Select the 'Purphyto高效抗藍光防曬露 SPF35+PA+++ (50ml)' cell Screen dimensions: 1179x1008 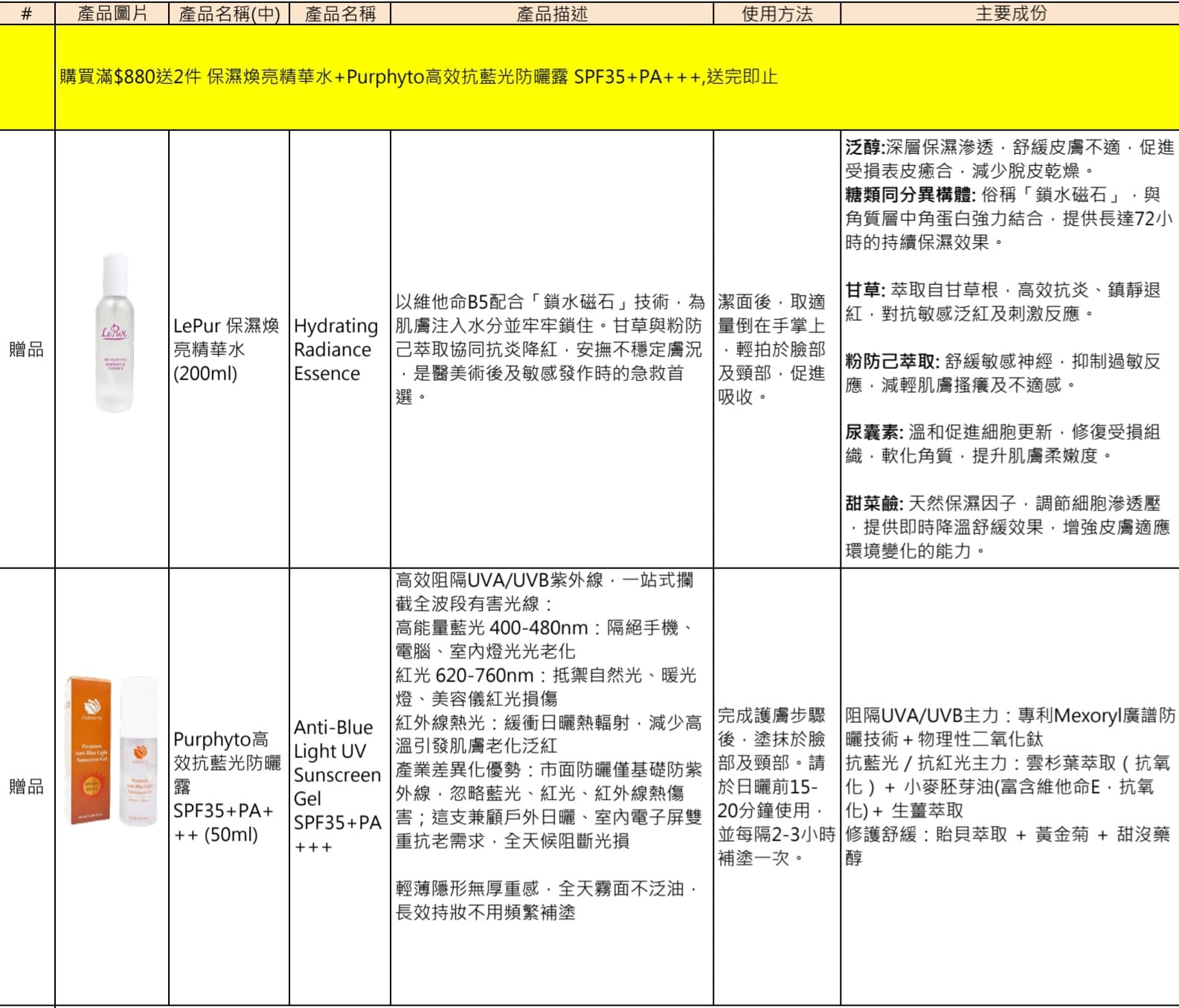tap(229, 786)
